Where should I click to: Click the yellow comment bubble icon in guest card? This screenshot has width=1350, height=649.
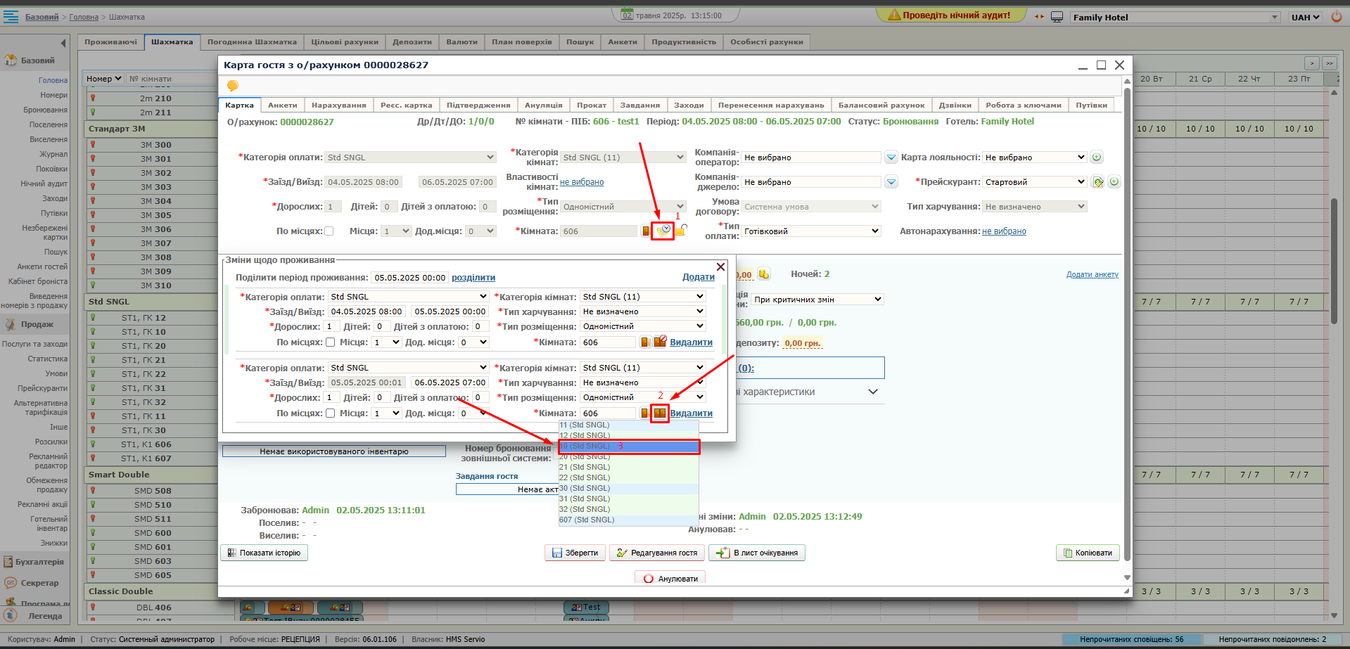233,86
